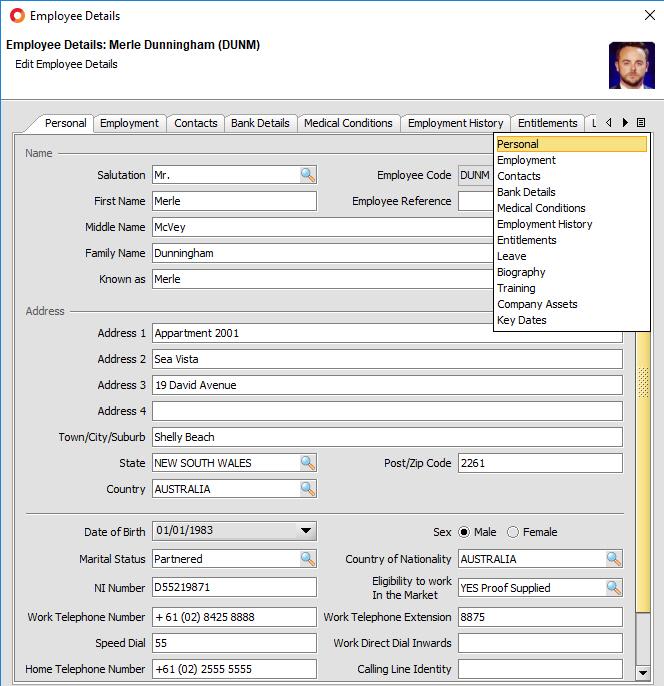This screenshot has width=664, height=686.
Task: Toggle the tab list menu button
Action: click(x=641, y=123)
